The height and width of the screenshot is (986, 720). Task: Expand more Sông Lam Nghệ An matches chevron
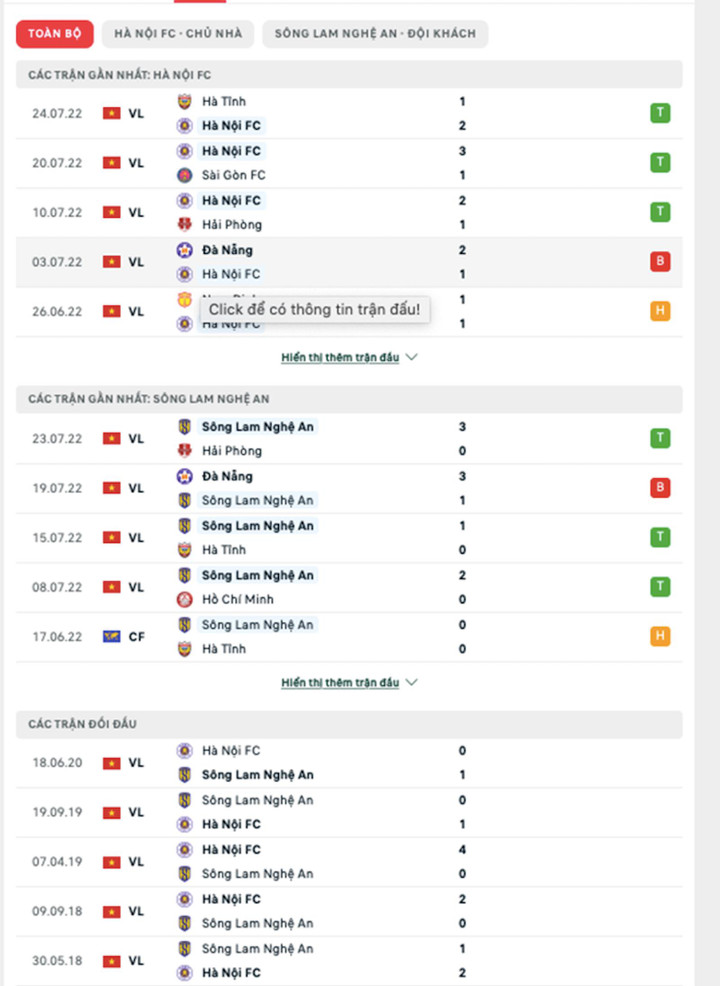(412, 682)
